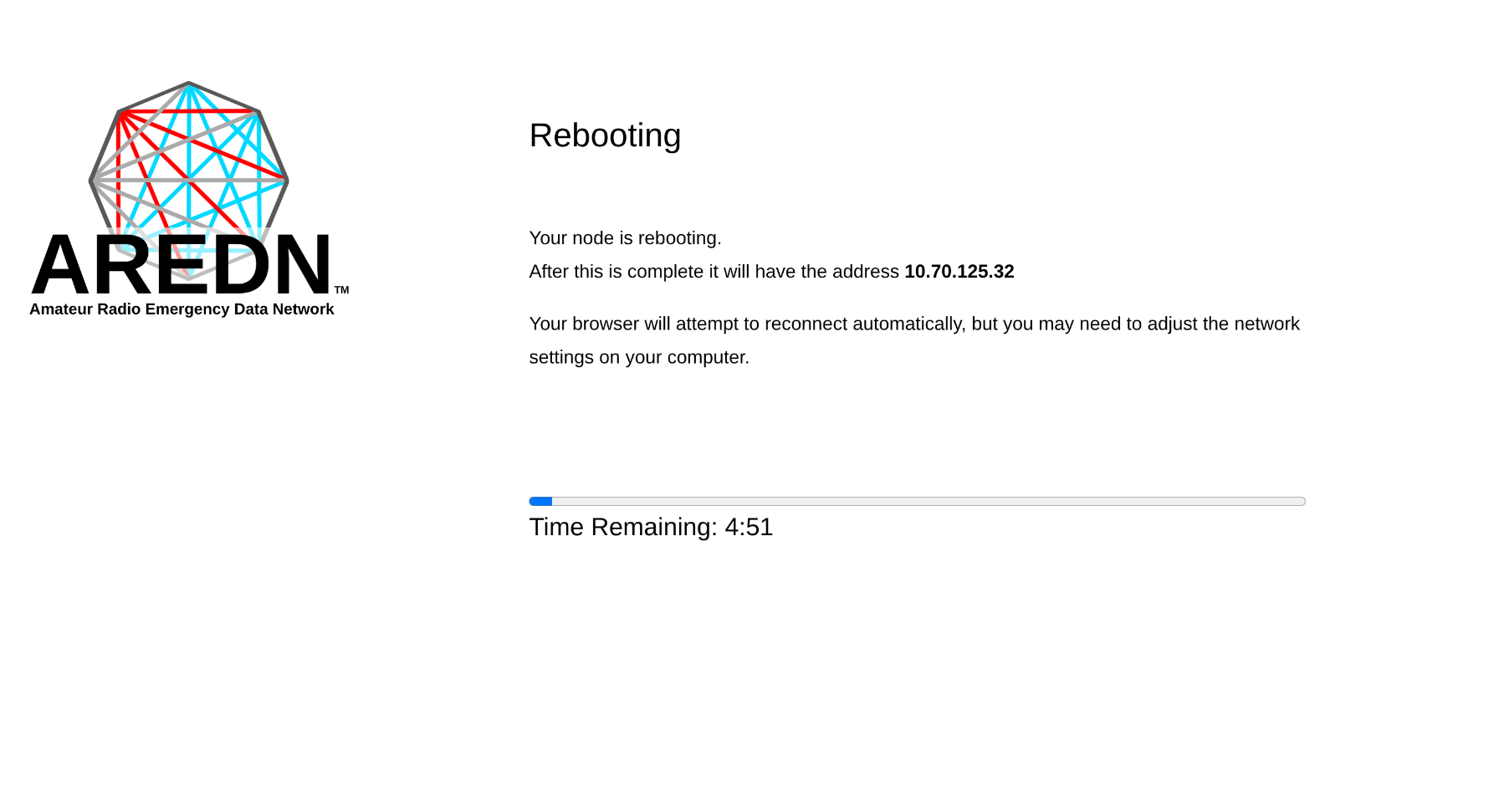Click the blue filled part of progress bar
This screenshot has height=812, width=1499.
coord(540,502)
